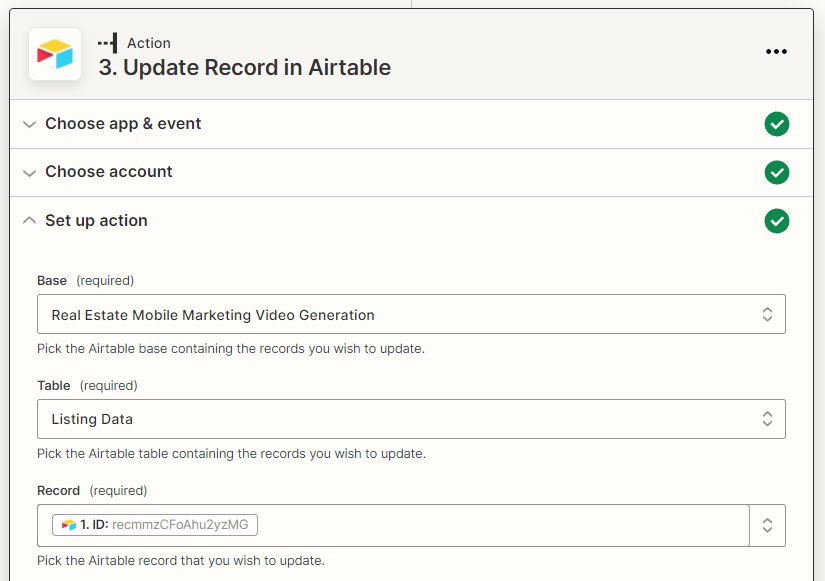Click the green checkmark for Choose app & event
Viewport: 825px width, 581px height.
tap(777, 124)
